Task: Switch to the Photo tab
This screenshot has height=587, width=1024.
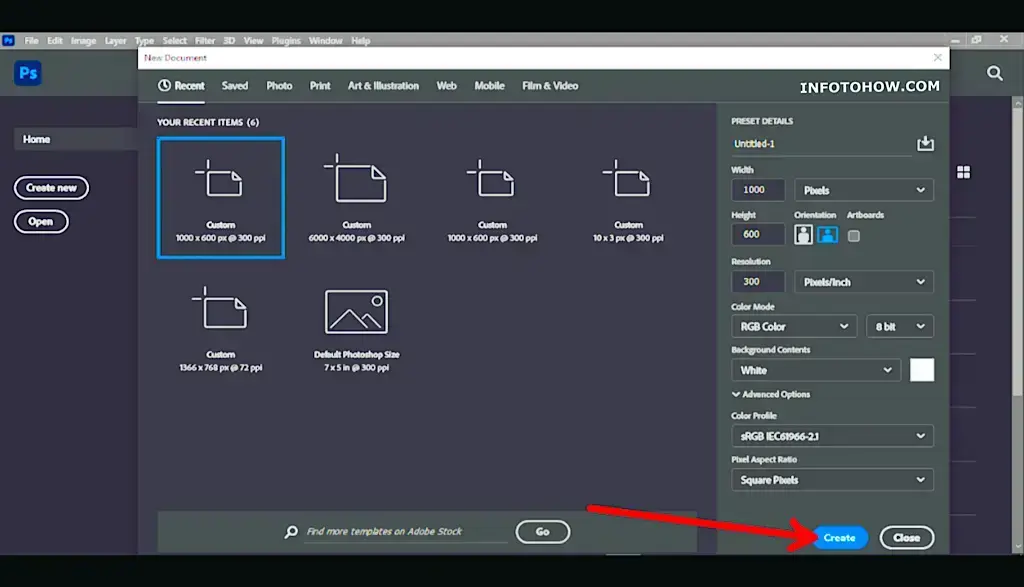Action: click(279, 86)
